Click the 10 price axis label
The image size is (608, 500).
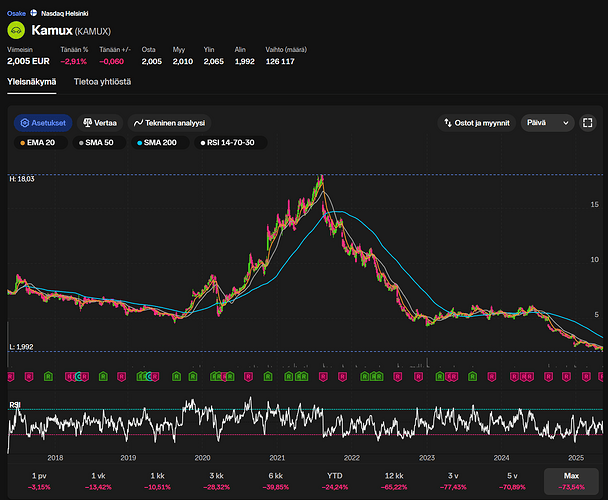594,260
